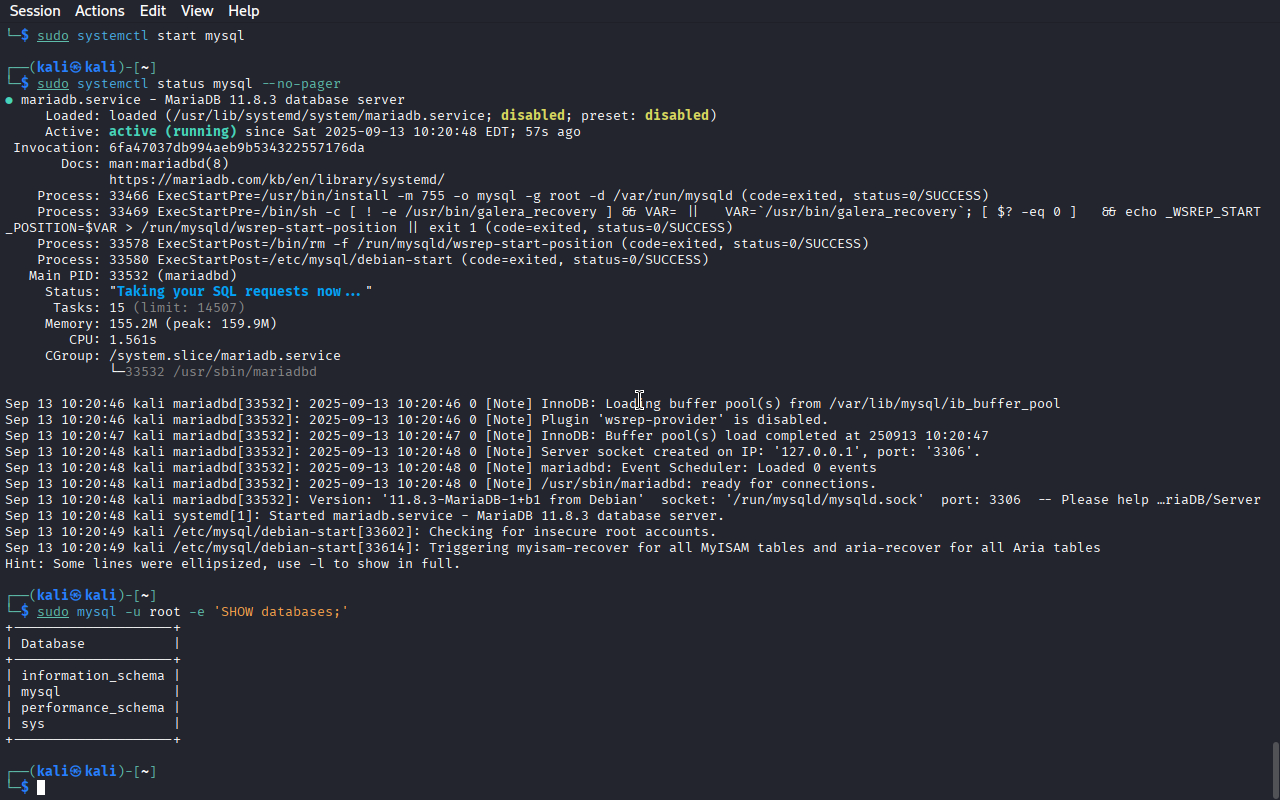The image size is (1280, 800).
Task: Click the Loaded mariadb.service path line
Action: pyautogui.click(x=381, y=116)
